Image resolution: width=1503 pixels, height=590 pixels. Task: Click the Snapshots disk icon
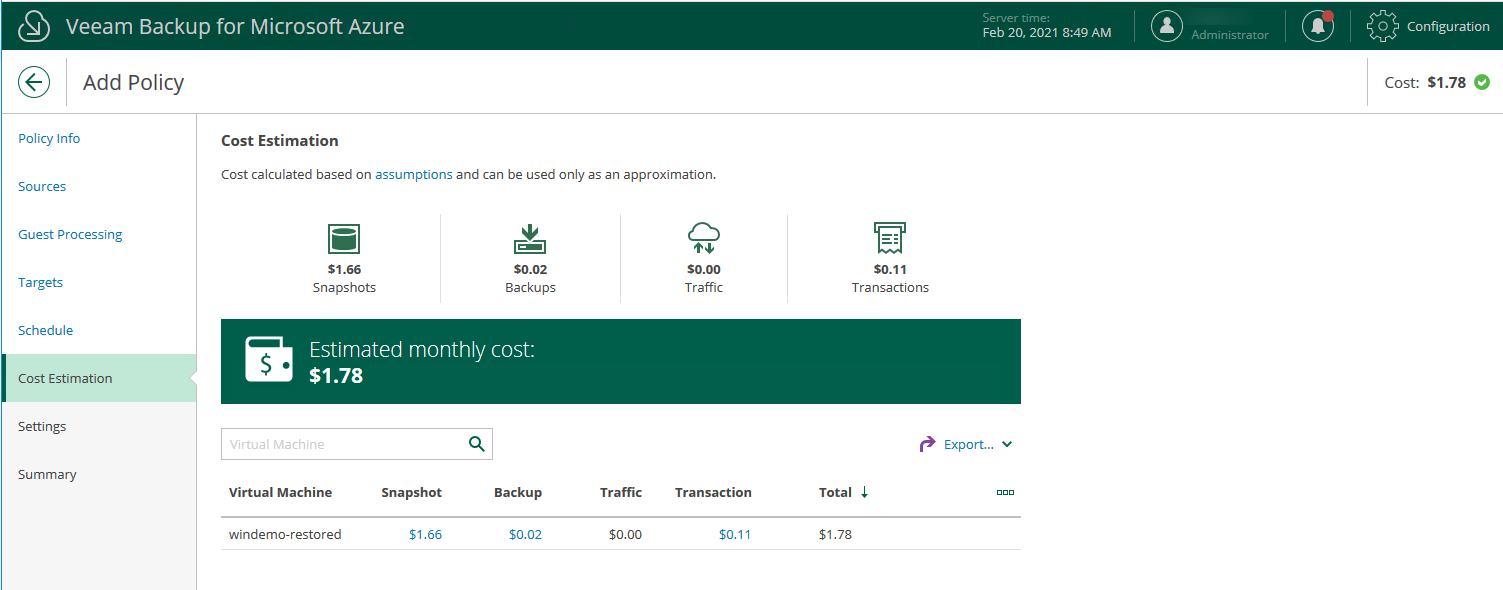pos(344,239)
